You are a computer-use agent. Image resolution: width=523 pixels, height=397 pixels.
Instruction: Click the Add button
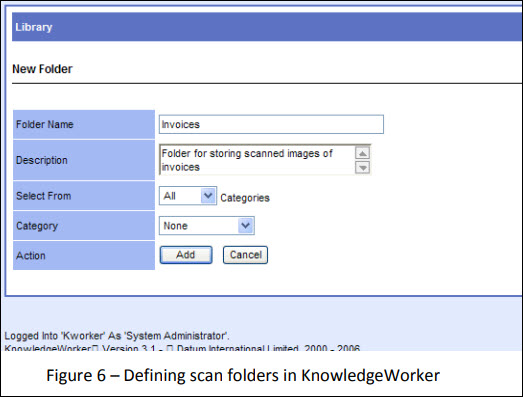click(186, 255)
